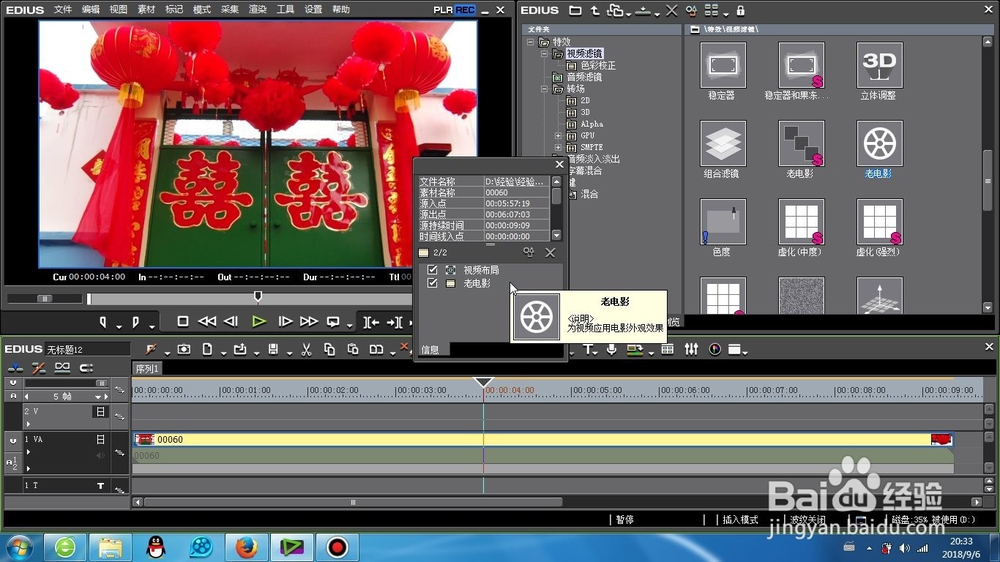Image resolution: width=1000 pixels, height=562 pixels.
Task: Open the In point dropdown arrow
Action: pos(119,326)
